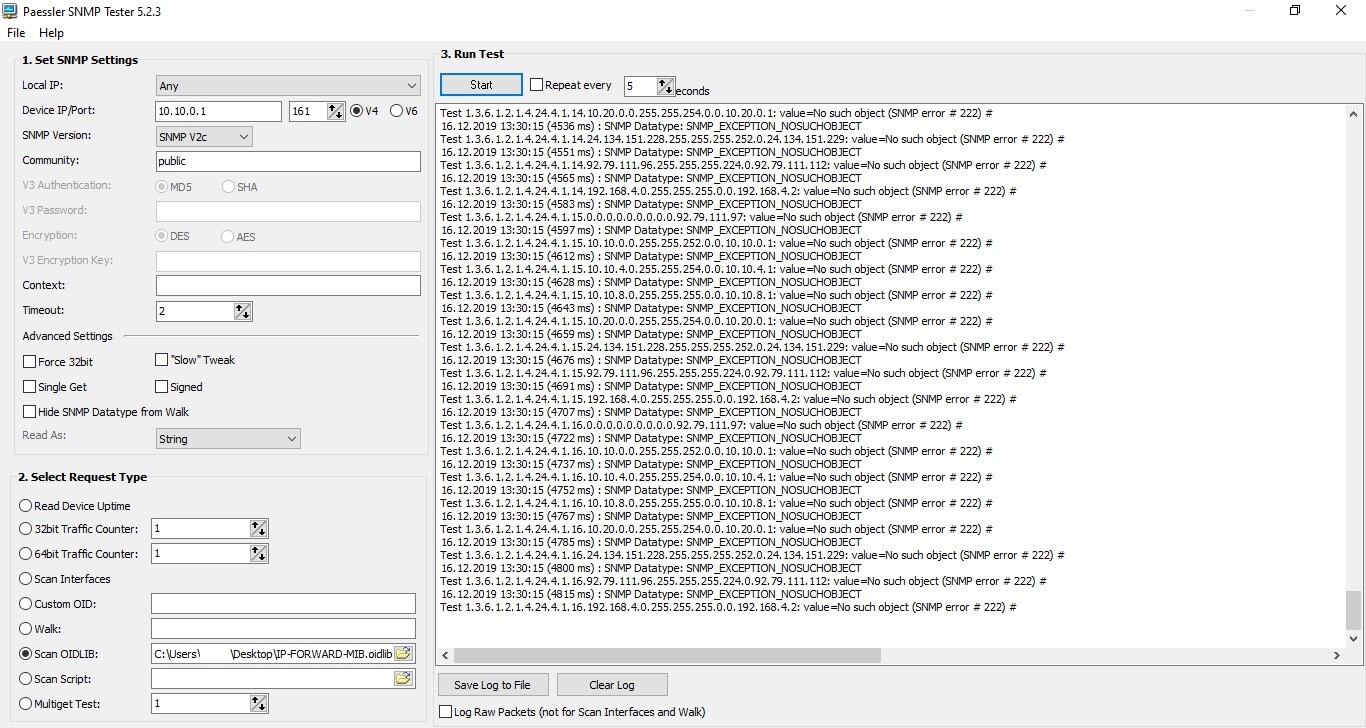Click the 32bit Traffic Counter value field
Viewport: 1366px width, 728px height.
click(x=200, y=528)
